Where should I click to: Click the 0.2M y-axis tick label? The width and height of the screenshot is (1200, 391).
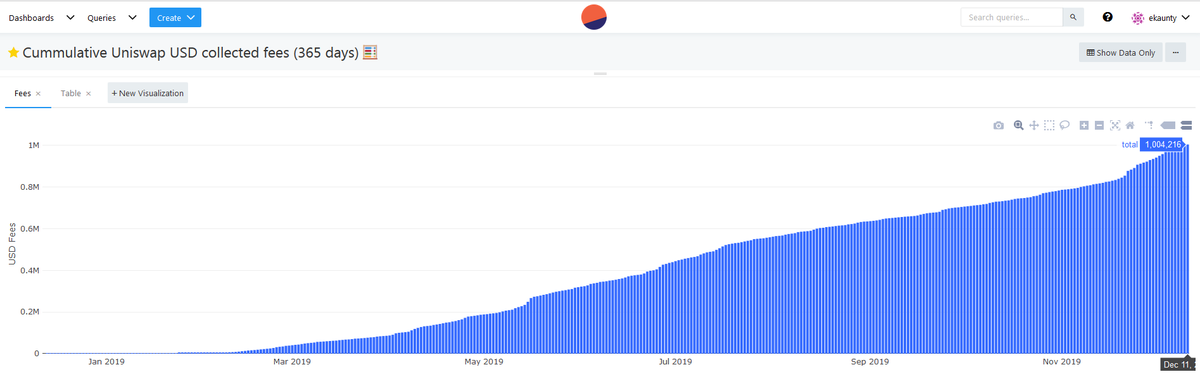[29, 312]
